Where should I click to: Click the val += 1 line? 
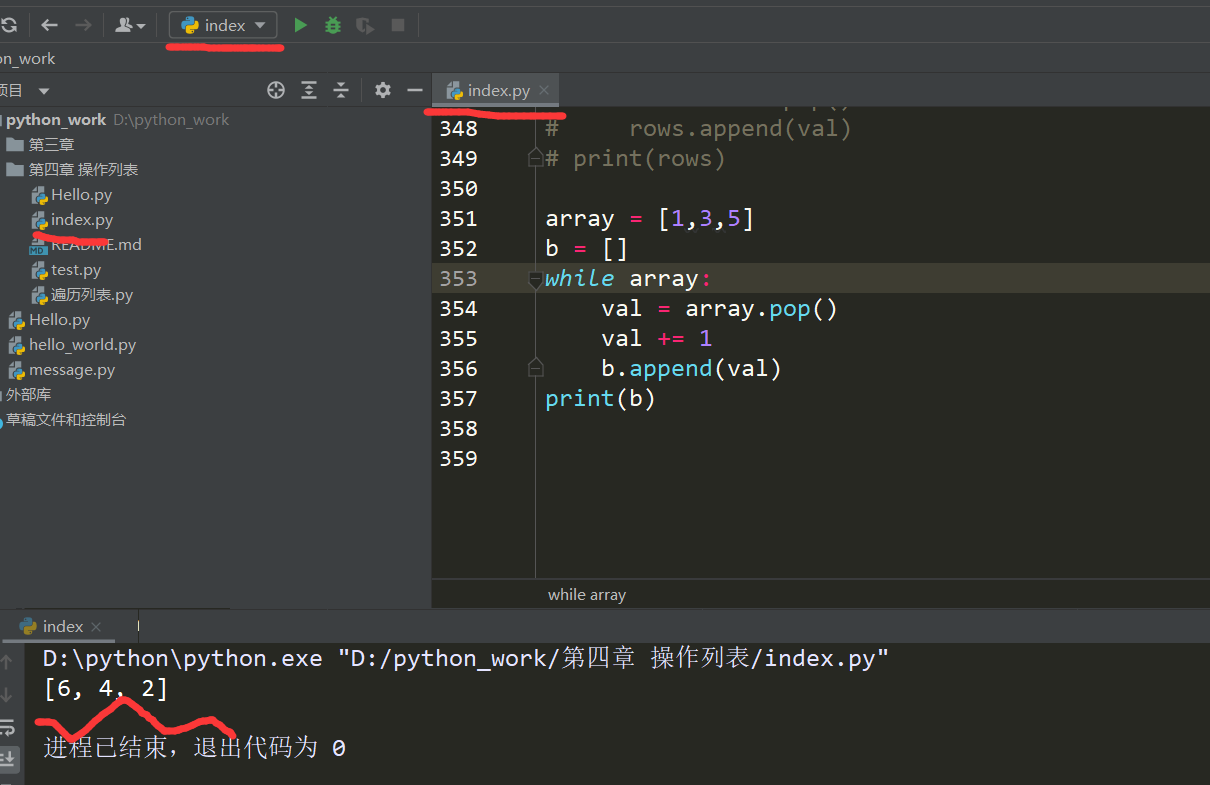click(x=656, y=338)
